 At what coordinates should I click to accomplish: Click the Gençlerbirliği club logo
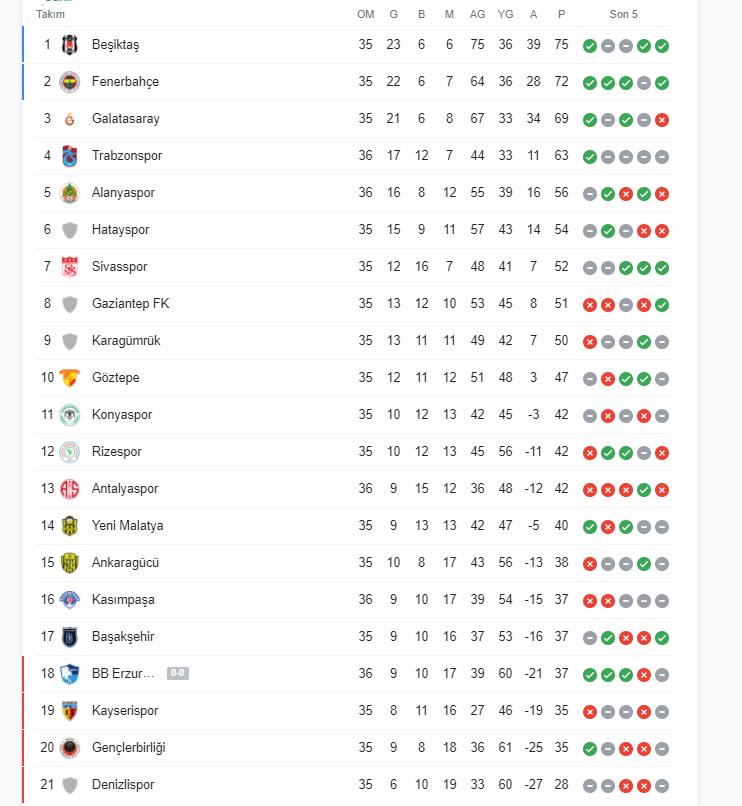(69, 748)
